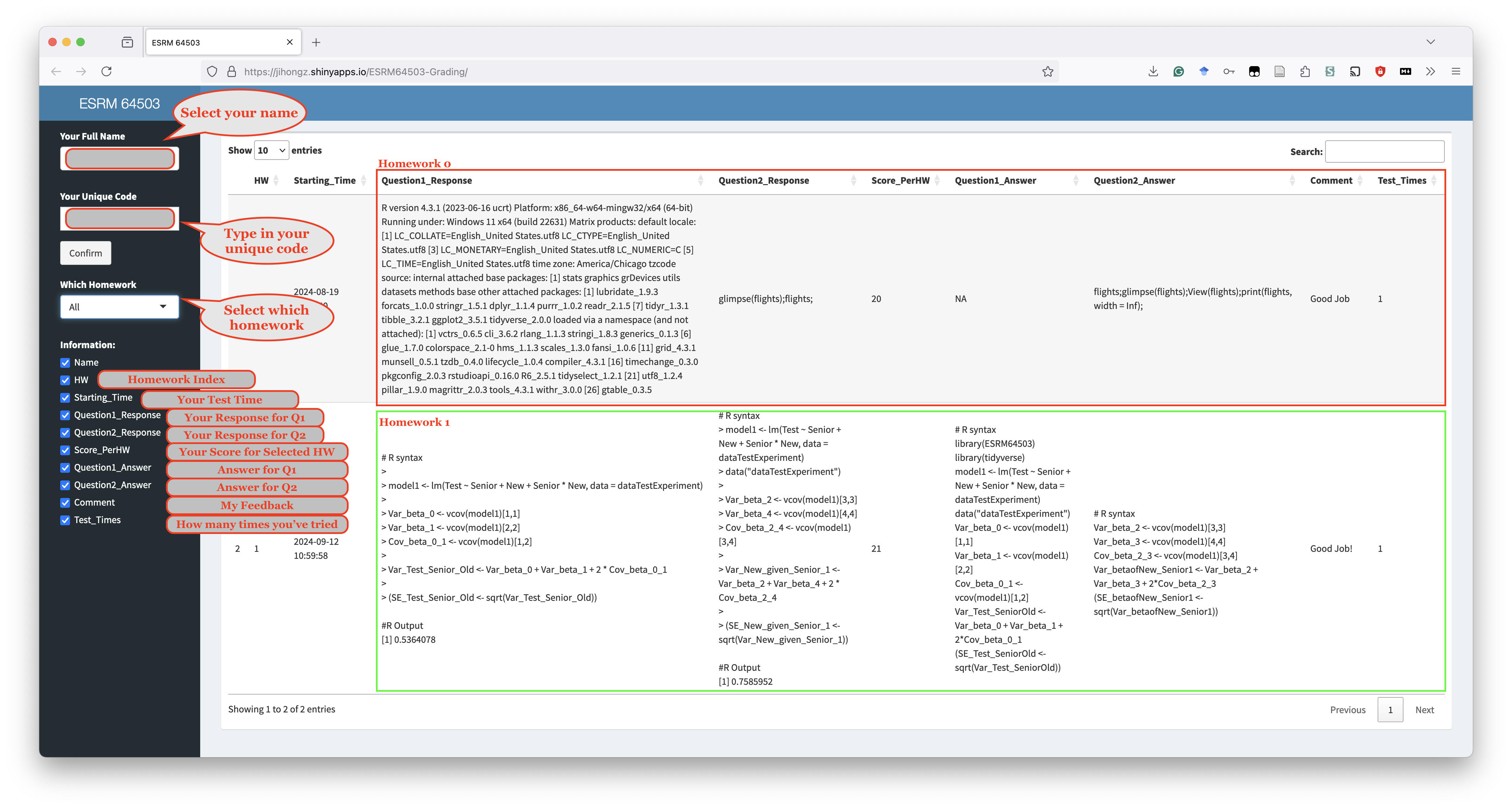
Task: Open the list all tabs dropdown arrow
Action: (1430, 42)
